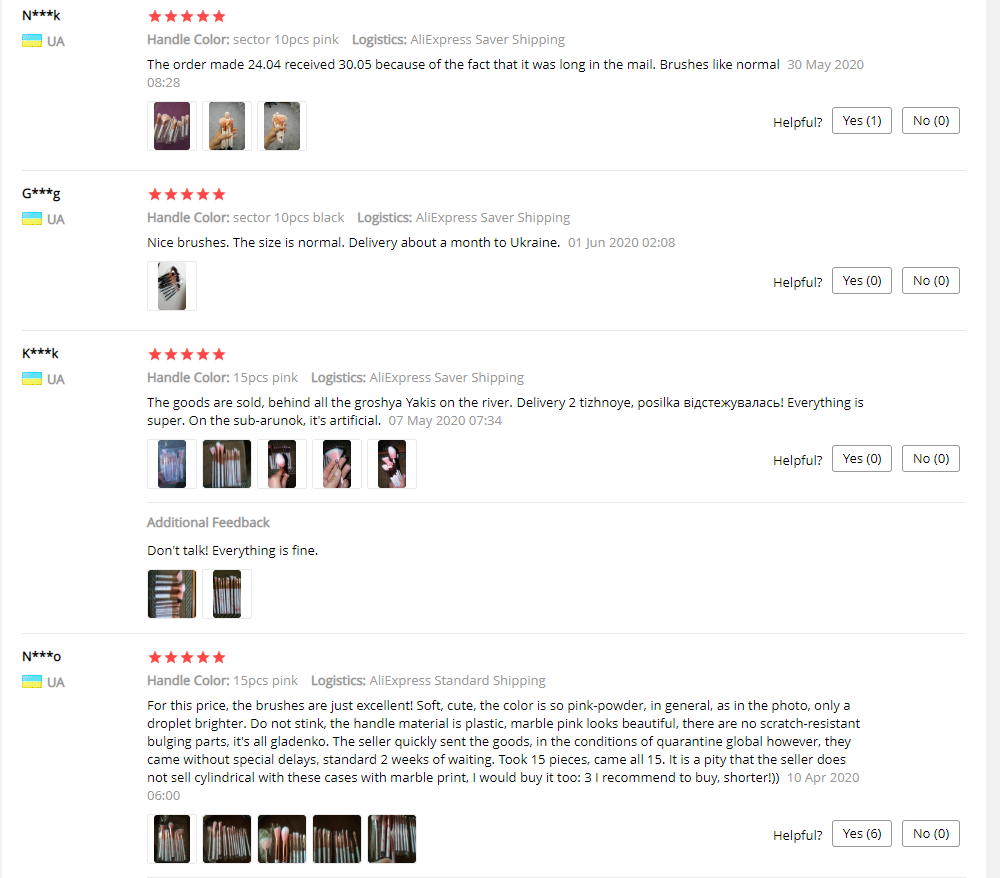The width and height of the screenshot is (1000, 878).
Task: Click Yes (1) helpful on N***k's review
Action: click(862, 121)
